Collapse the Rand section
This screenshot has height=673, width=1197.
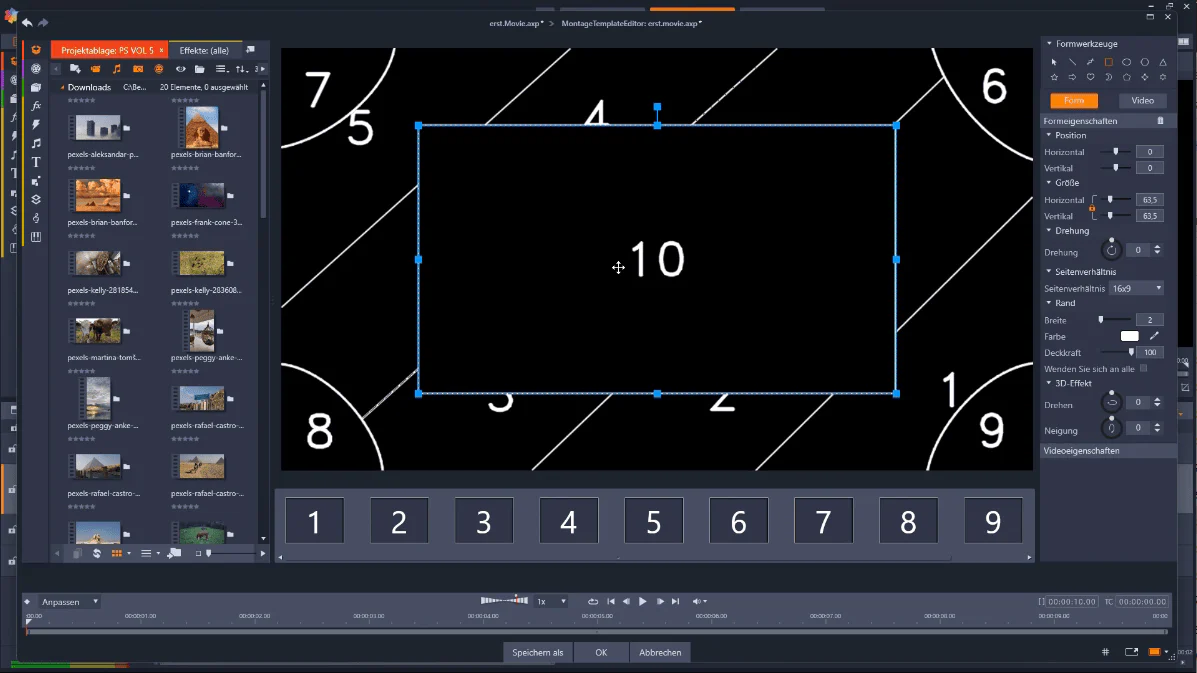tap(1049, 303)
